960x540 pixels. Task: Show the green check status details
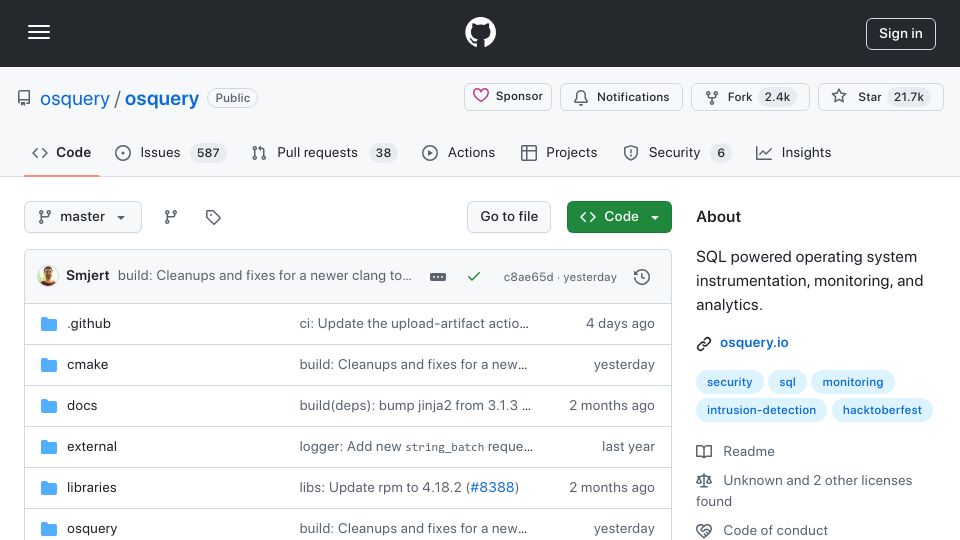click(x=473, y=277)
